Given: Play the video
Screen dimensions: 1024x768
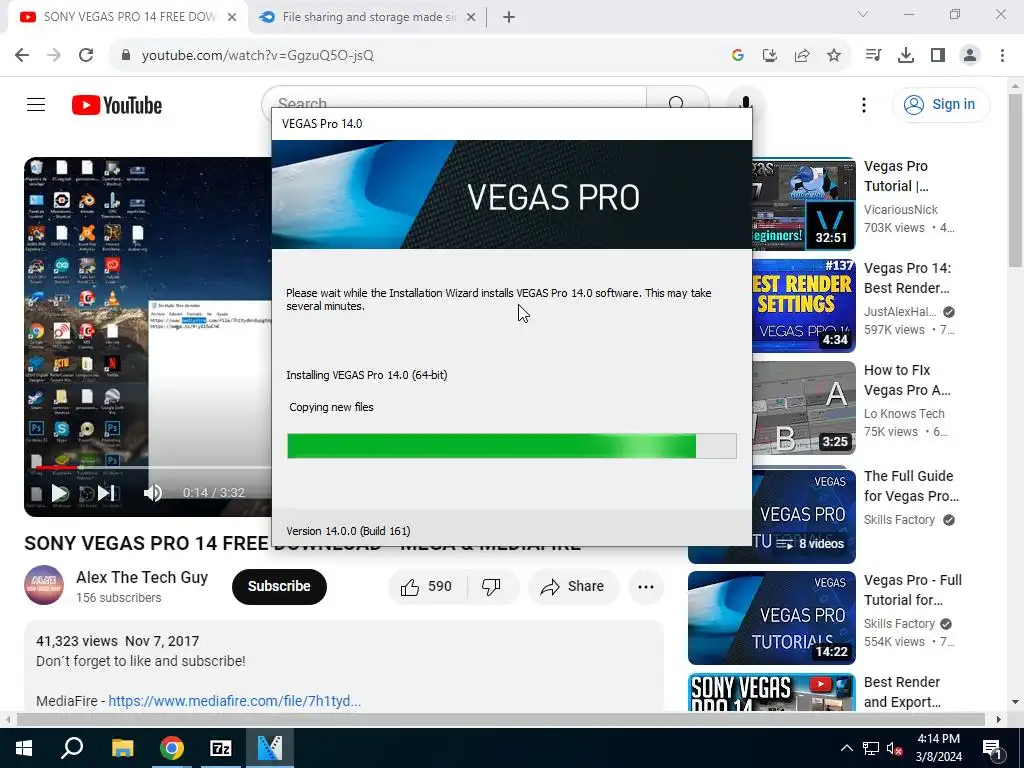Looking at the screenshot, I should (x=60, y=493).
